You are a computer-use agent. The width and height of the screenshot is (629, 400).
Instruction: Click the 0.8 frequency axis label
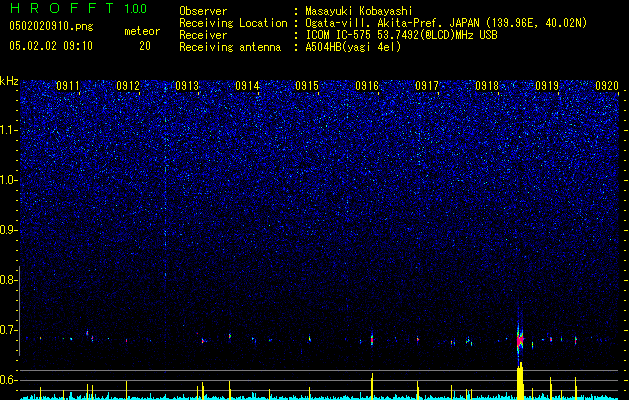coord(8,280)
